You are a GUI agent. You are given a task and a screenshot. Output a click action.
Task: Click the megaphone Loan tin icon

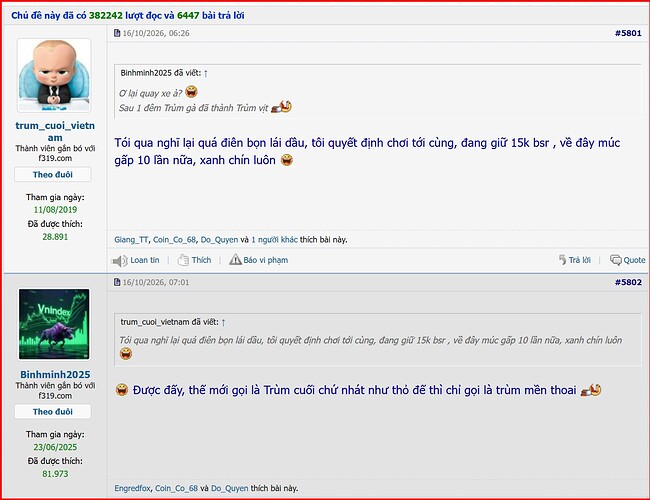(x=120, y=261)
